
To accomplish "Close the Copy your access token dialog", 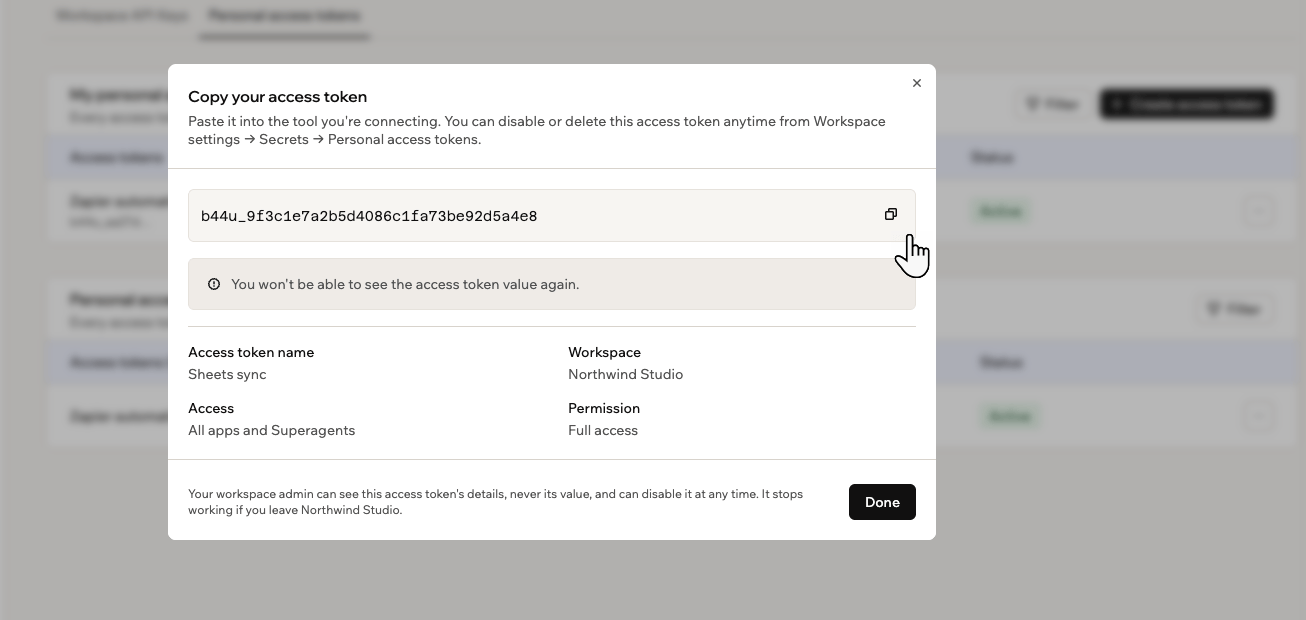I will (x=917, y=83).
